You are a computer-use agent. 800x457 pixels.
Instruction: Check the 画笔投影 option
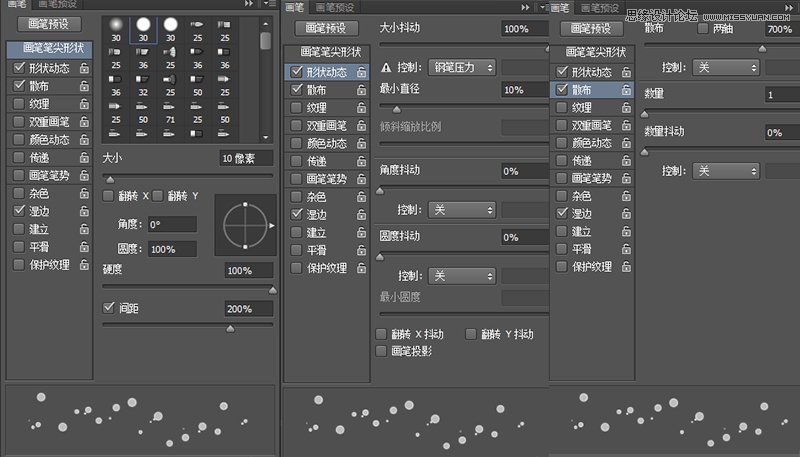click(381, 351)
